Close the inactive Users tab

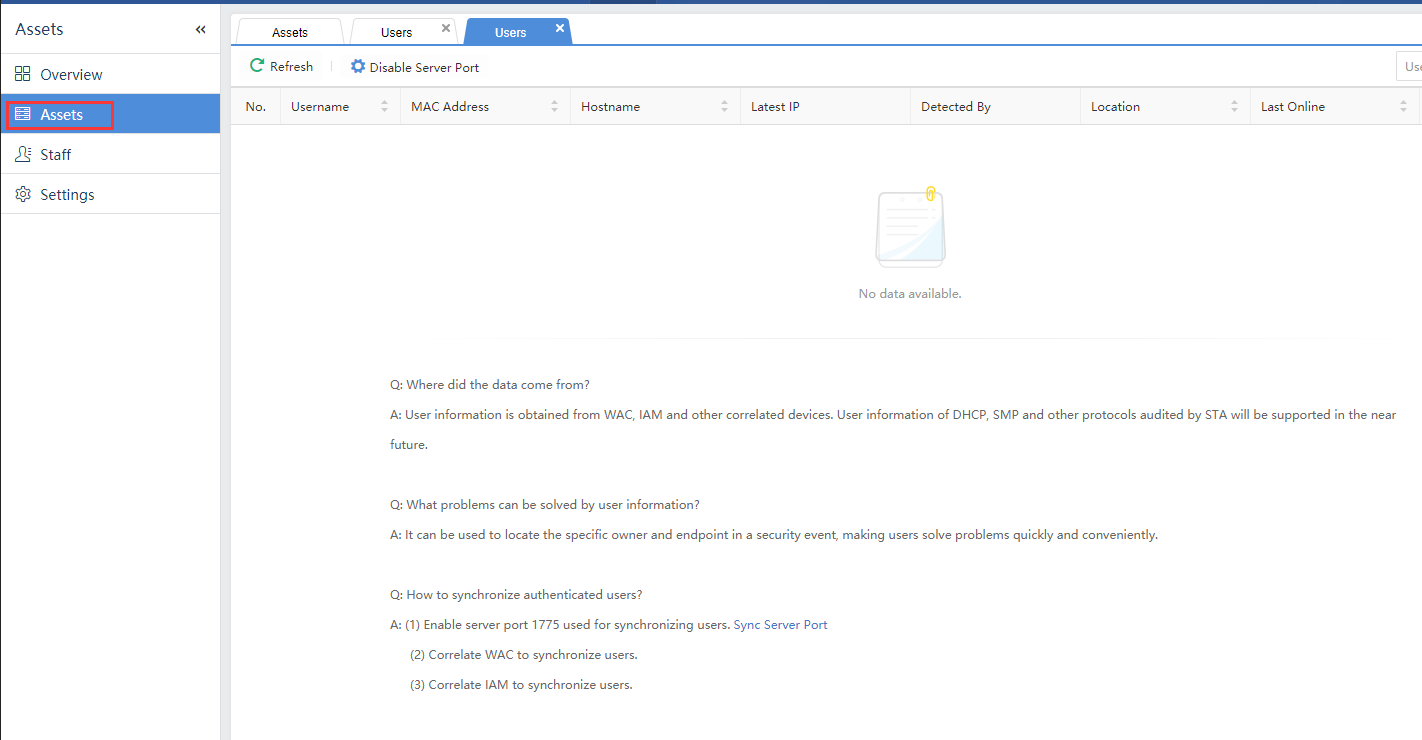(446, 28)
